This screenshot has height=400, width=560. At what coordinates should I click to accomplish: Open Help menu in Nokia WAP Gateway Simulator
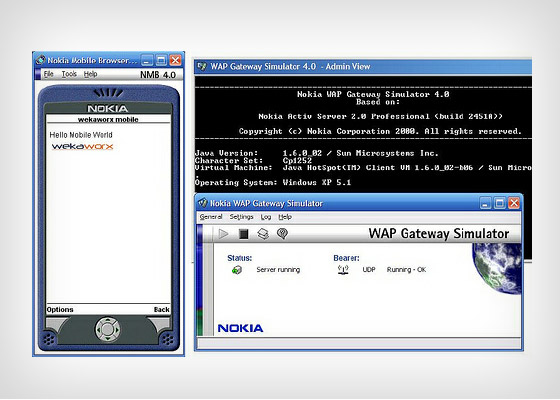(285, 217)
